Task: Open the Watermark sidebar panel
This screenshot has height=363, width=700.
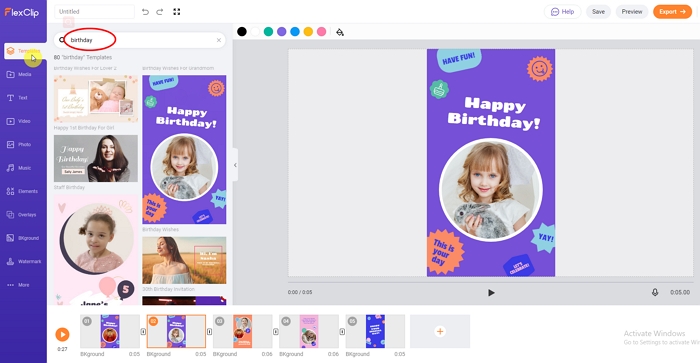Action: point(24,262)
